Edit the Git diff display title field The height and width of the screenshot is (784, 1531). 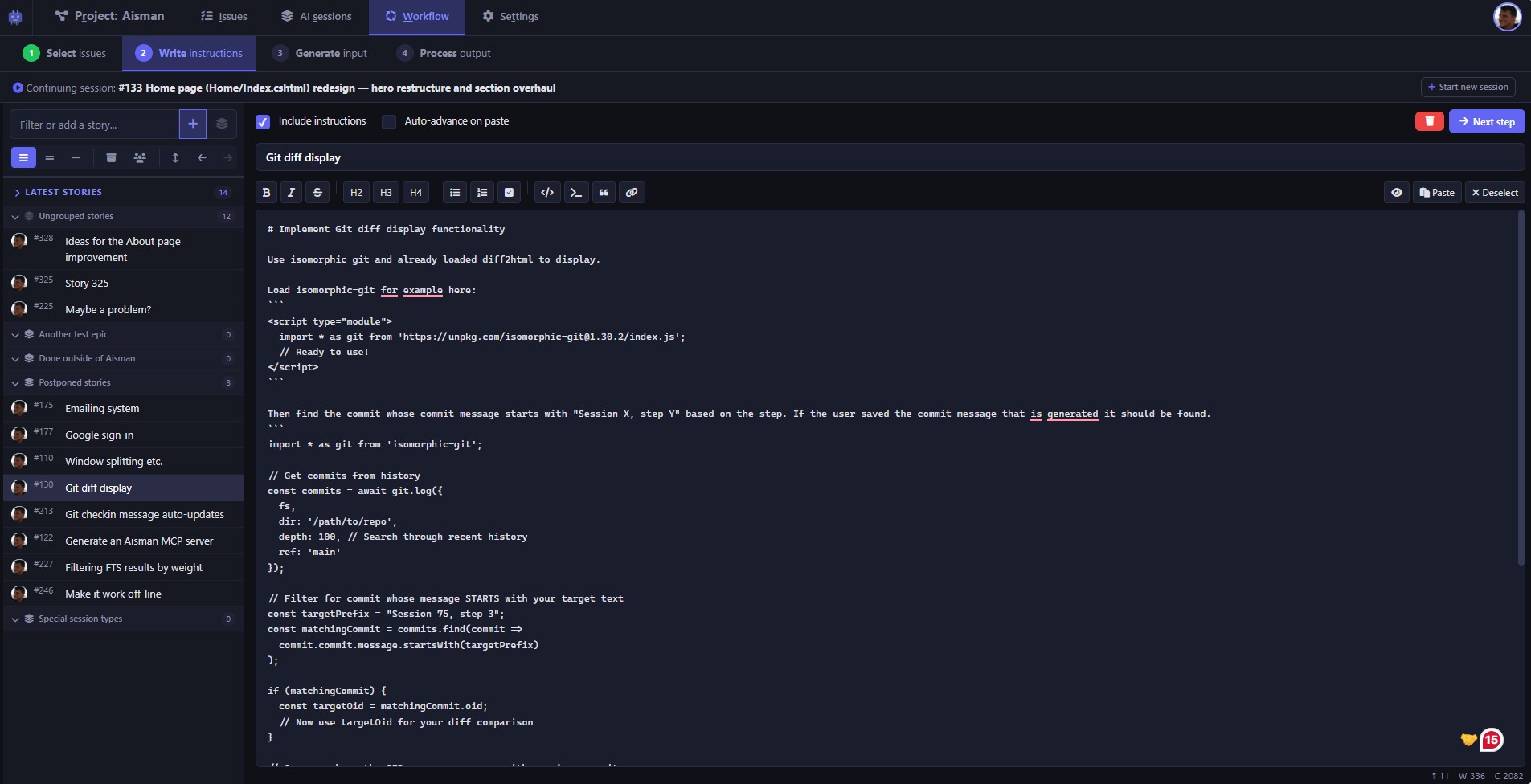[x=890, y=157]
